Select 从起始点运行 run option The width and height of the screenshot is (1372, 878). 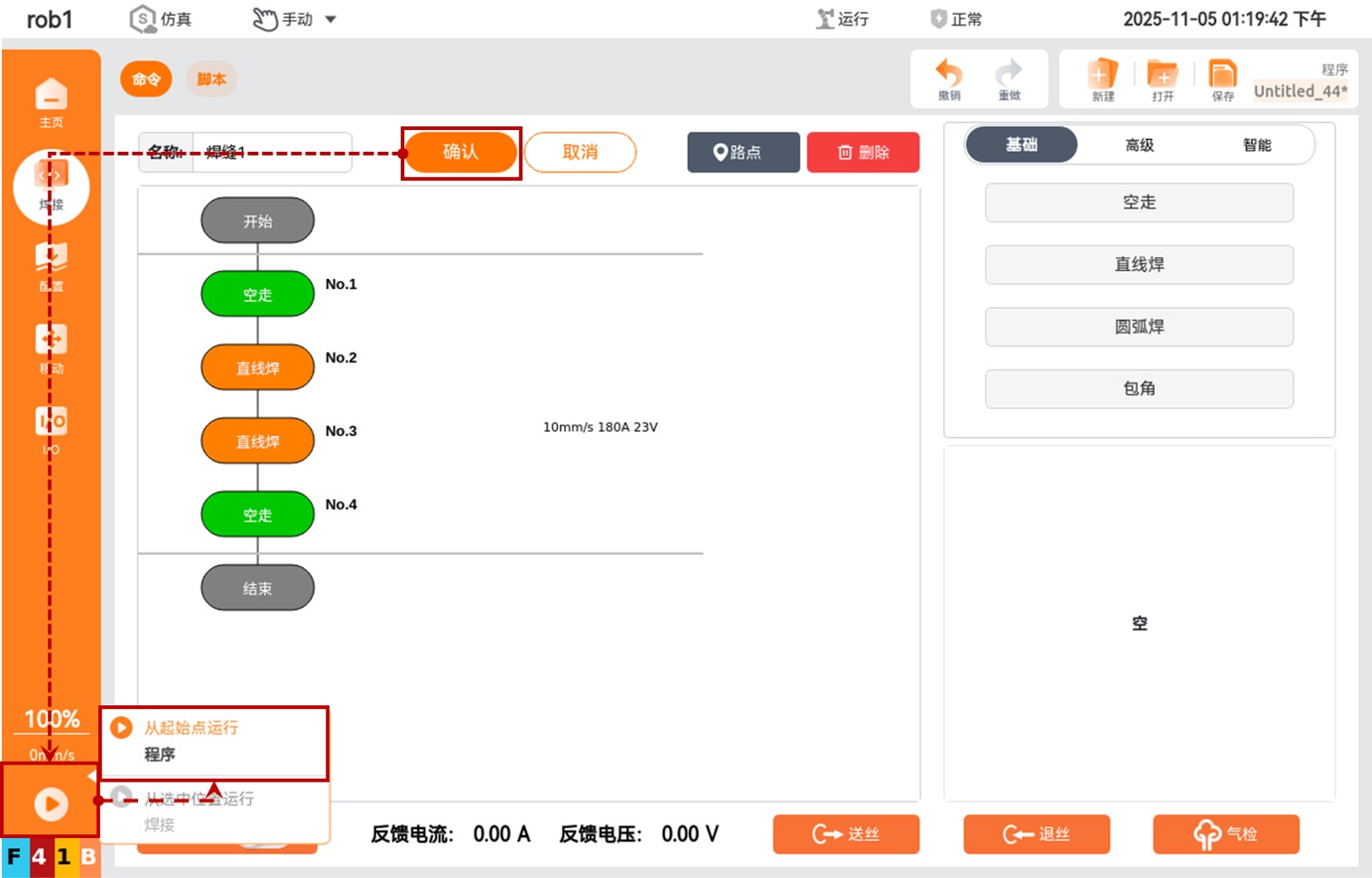[191, 728]
